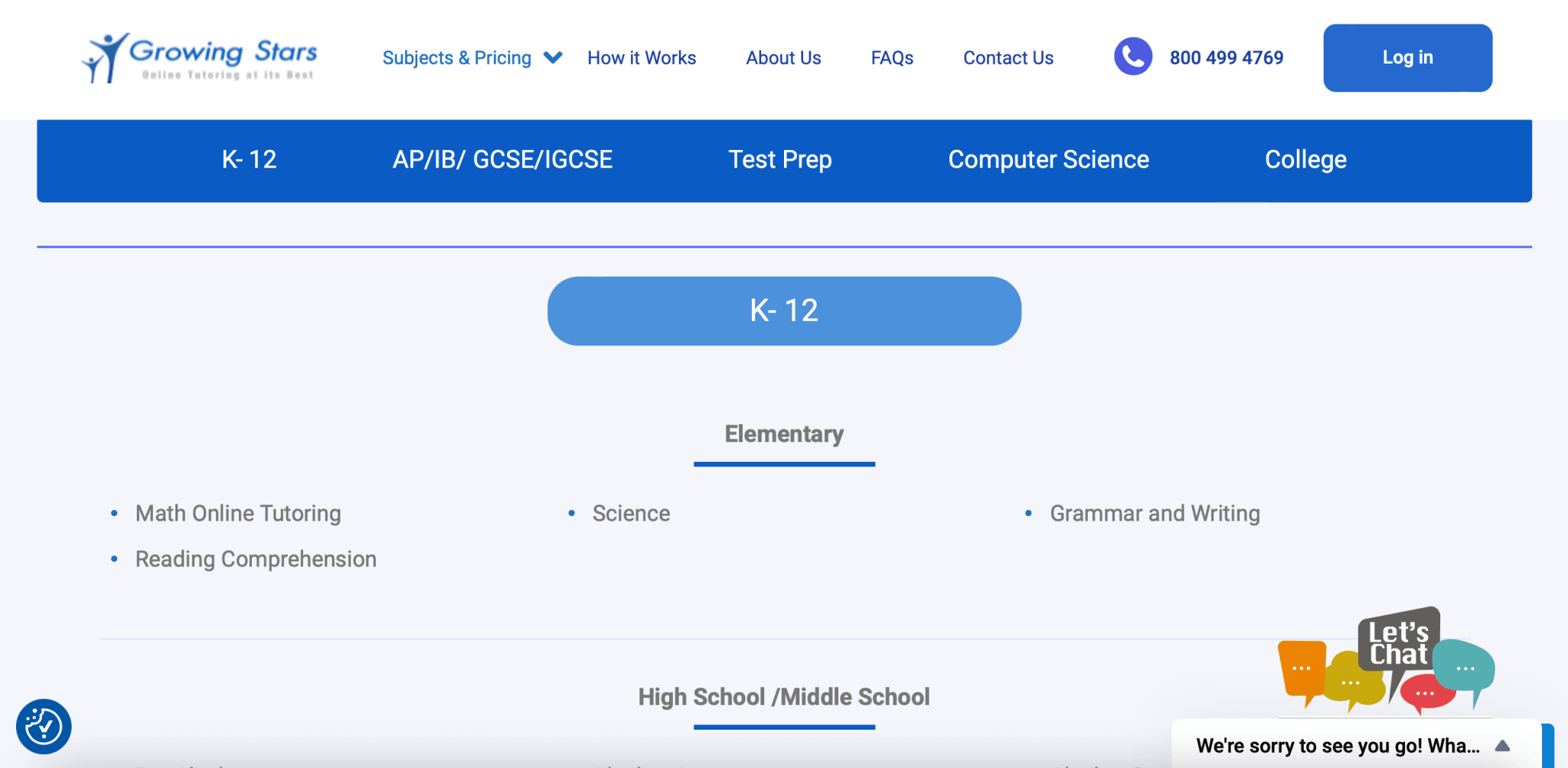Screen dimensions: 1568x768
Task: Open the Grammar and Writing link
Action: click(x=1155, y=513)
